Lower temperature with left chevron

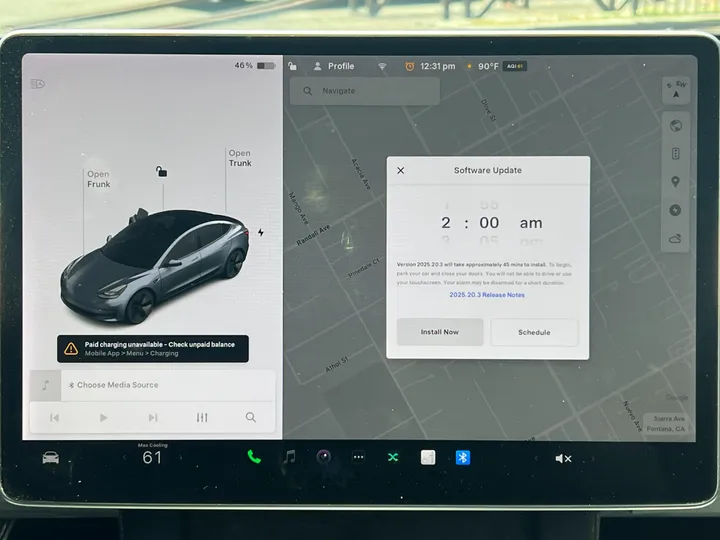(124, 457)
